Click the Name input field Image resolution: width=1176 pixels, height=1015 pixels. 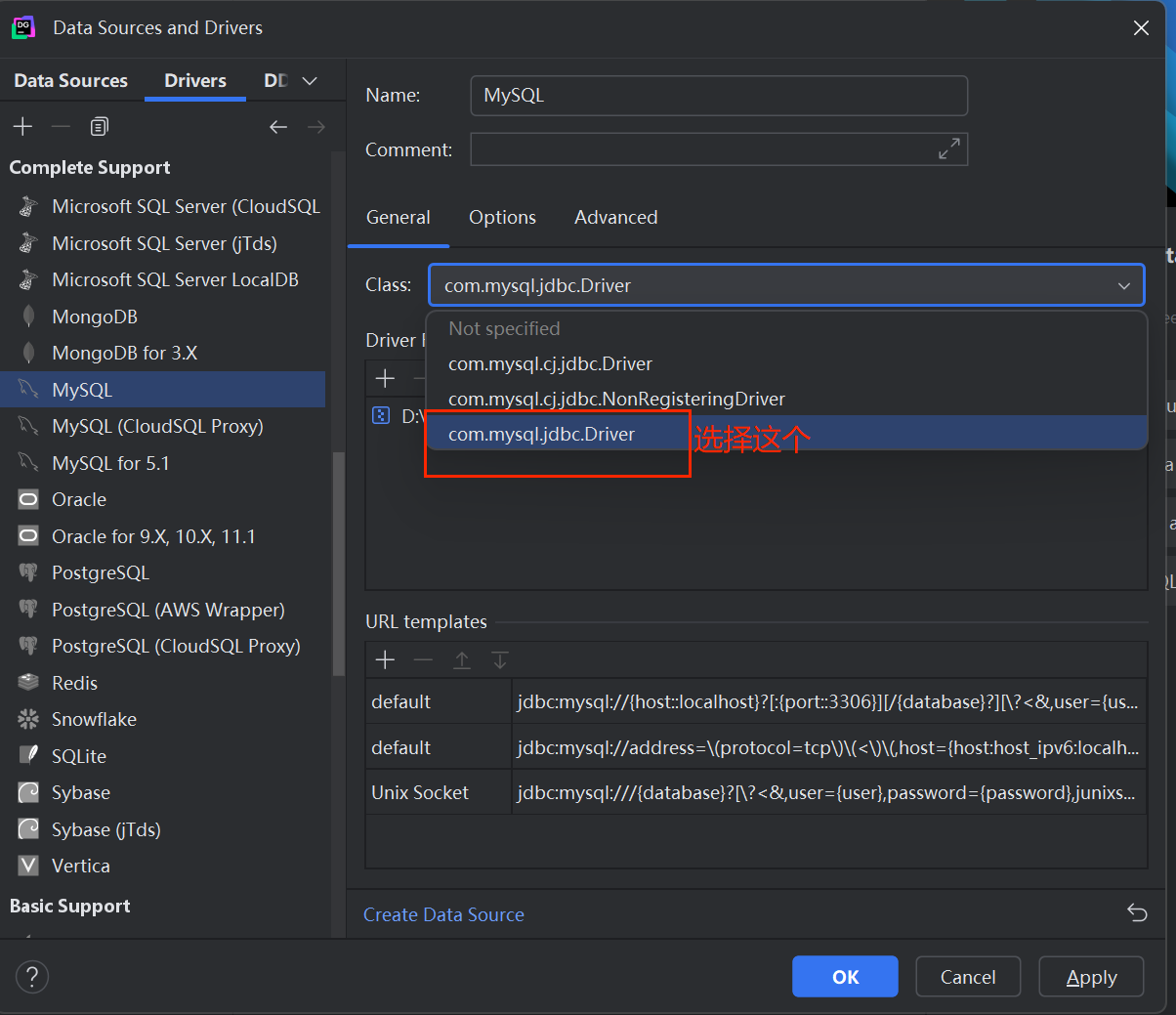719,96
